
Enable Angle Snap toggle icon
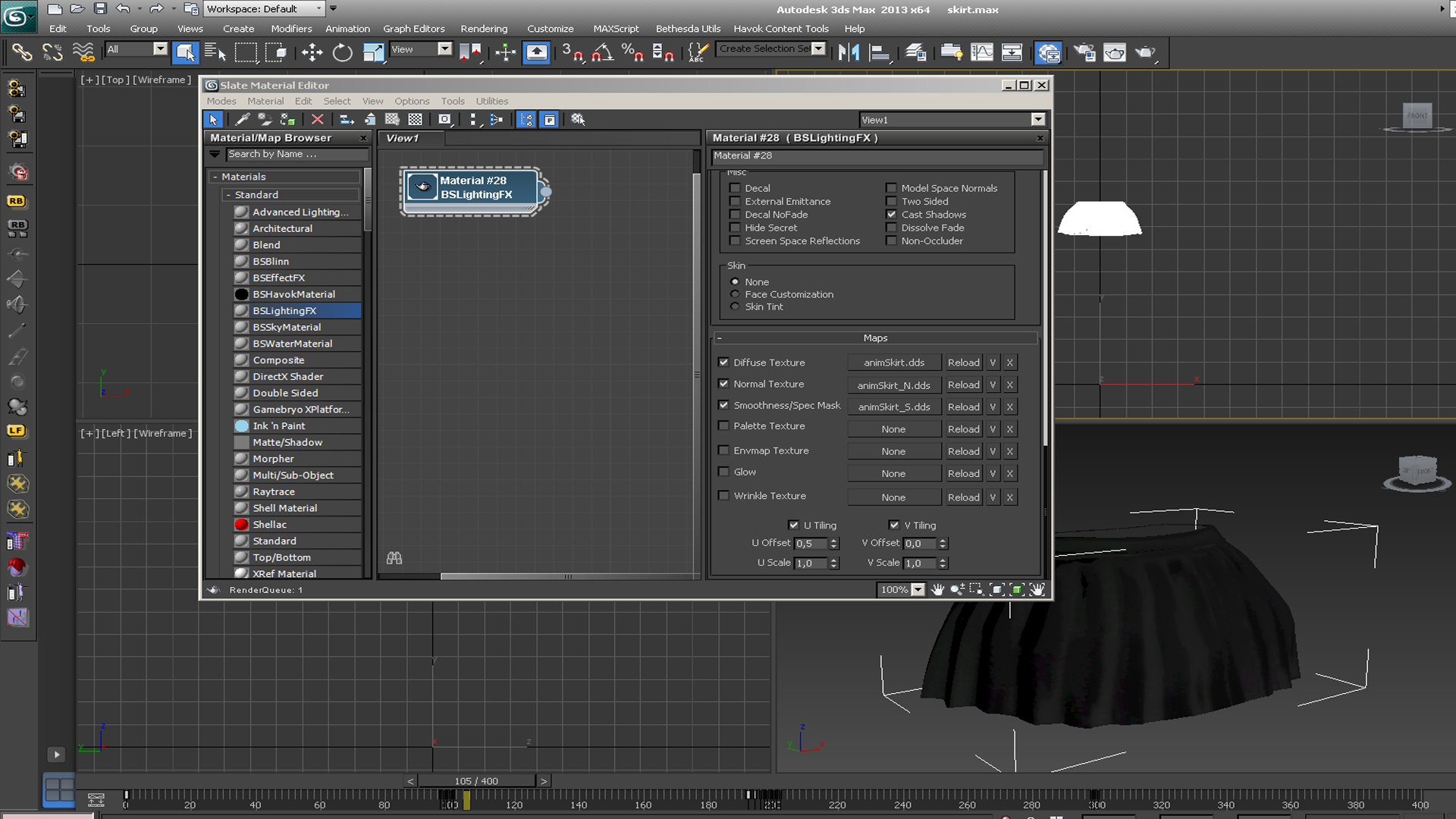pyautogui.click(x=603, y=53)
